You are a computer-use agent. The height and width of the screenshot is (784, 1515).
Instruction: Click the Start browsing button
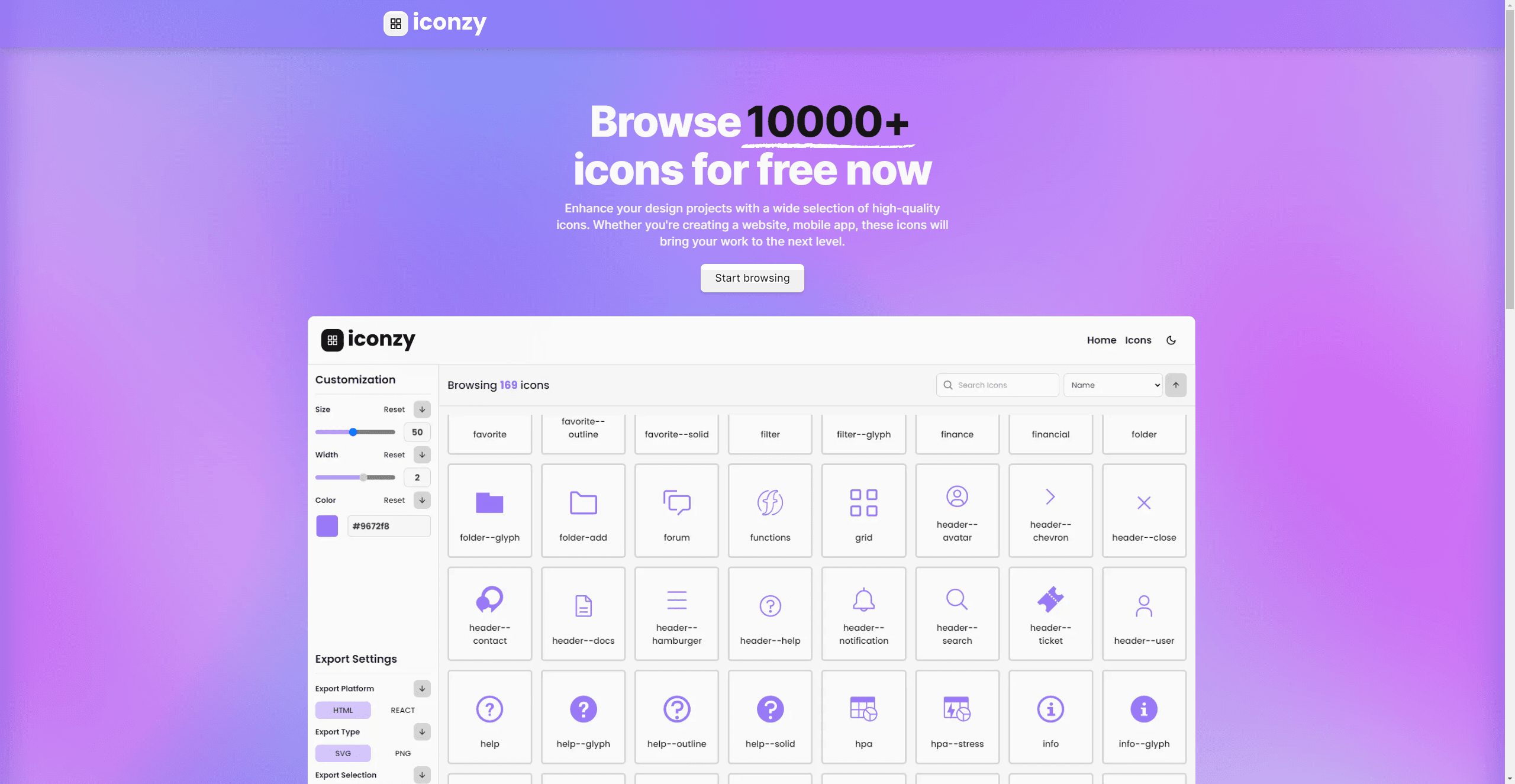point(752,277)
